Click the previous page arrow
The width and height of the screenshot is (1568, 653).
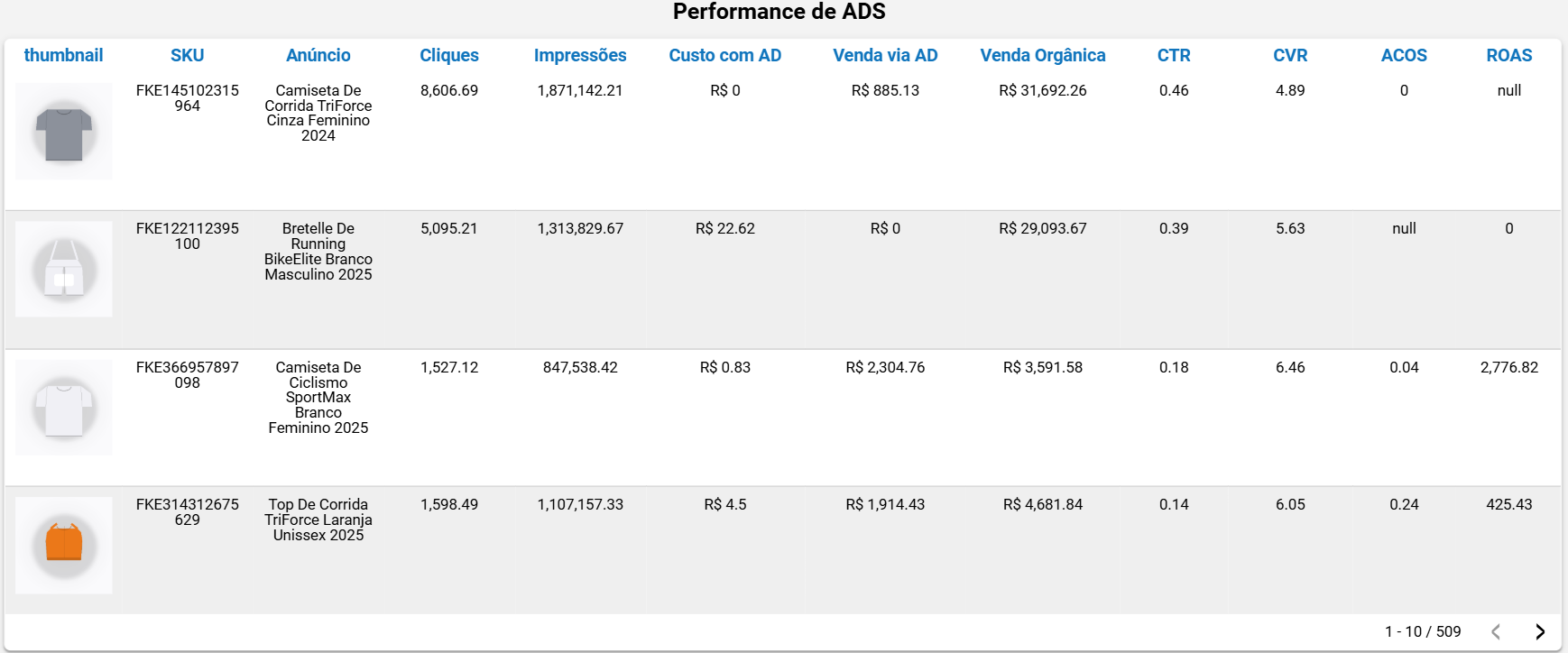point(1498,631)
